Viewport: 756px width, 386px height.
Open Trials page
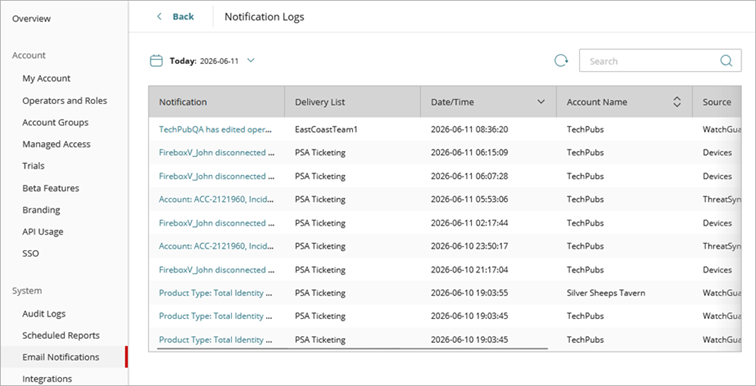point(33,166)
